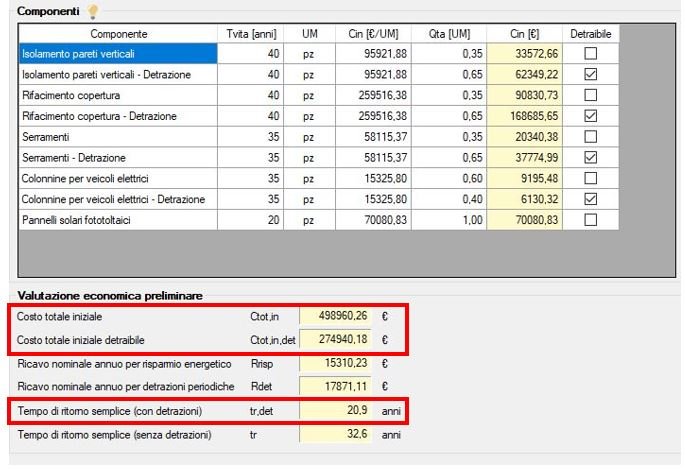This screenshot has height=470, width=686.
Task: Edit Qta cell for Pannelli solari fotovoltaici
Action: pos(439,219)
